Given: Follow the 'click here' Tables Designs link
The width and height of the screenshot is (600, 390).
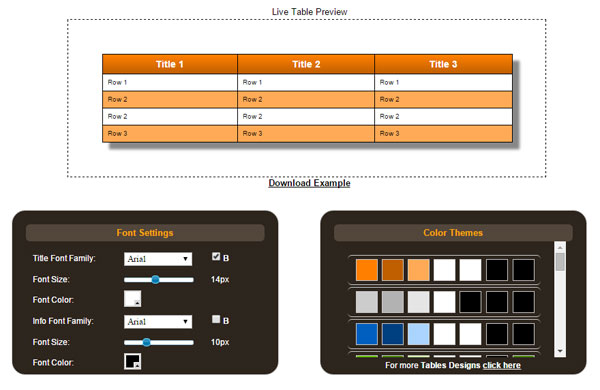Looking at the screenshot, I should (502, 365).
